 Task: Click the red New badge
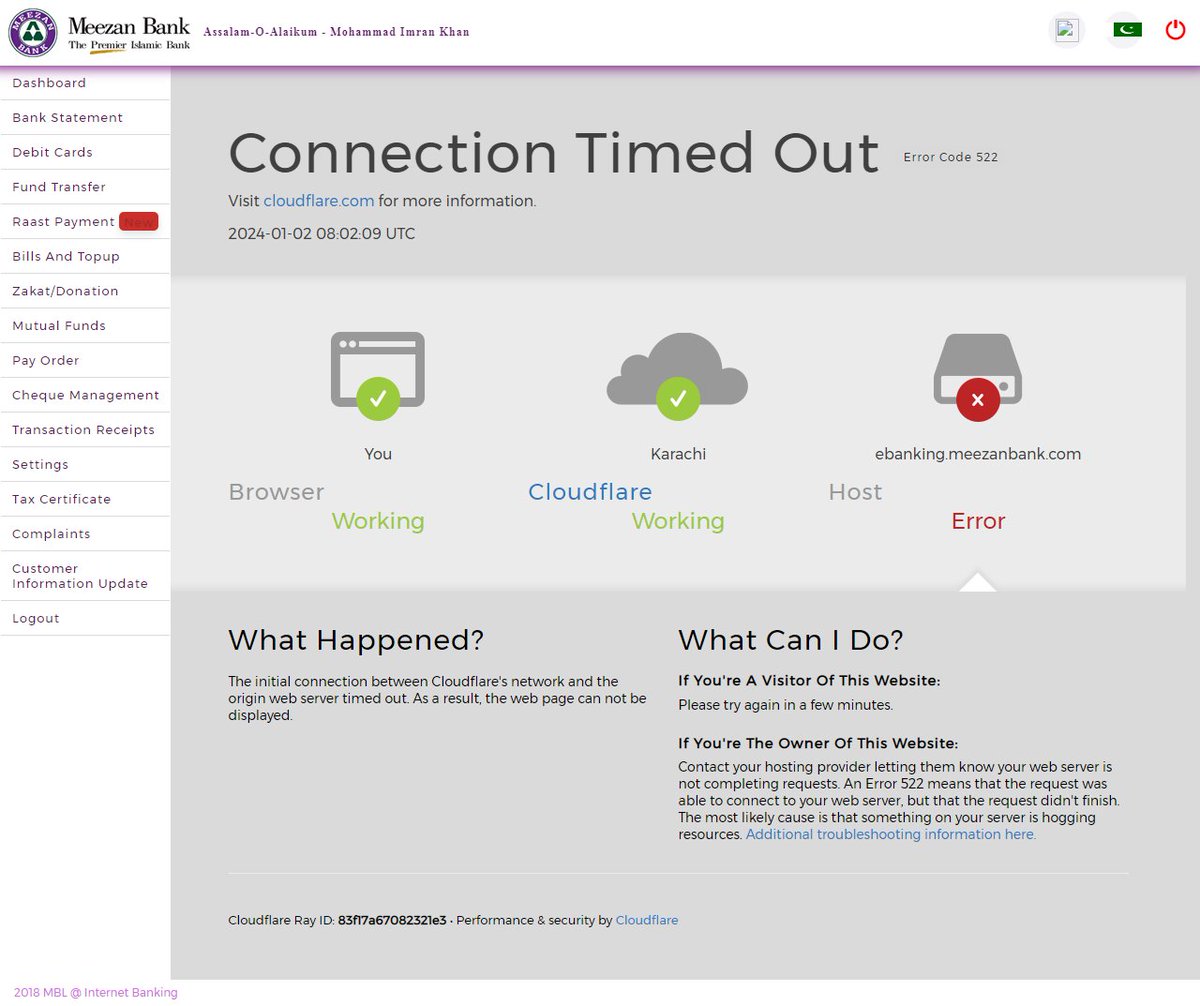[x=139, y=222]
